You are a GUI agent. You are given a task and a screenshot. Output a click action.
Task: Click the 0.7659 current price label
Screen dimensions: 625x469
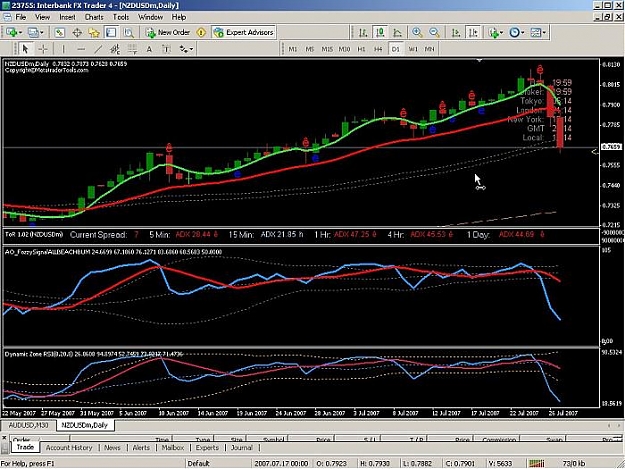609,147
